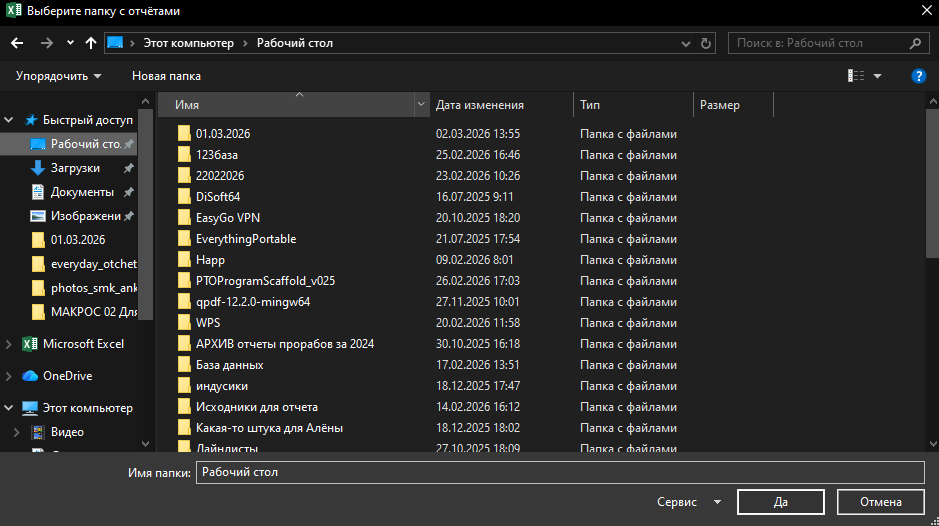939x526 pixels.
Task: Click the Back navigation arrow
Action: coord(16,43)
